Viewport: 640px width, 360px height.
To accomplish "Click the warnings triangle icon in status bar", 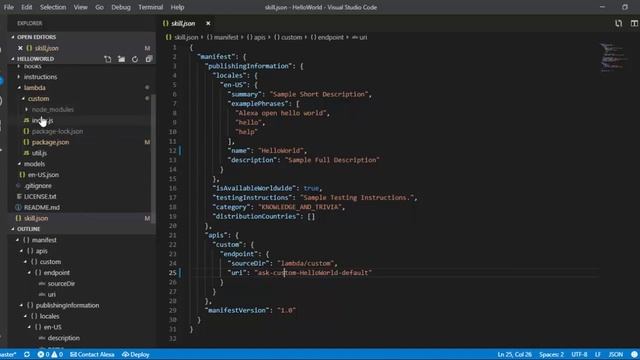I will (54, 354).
